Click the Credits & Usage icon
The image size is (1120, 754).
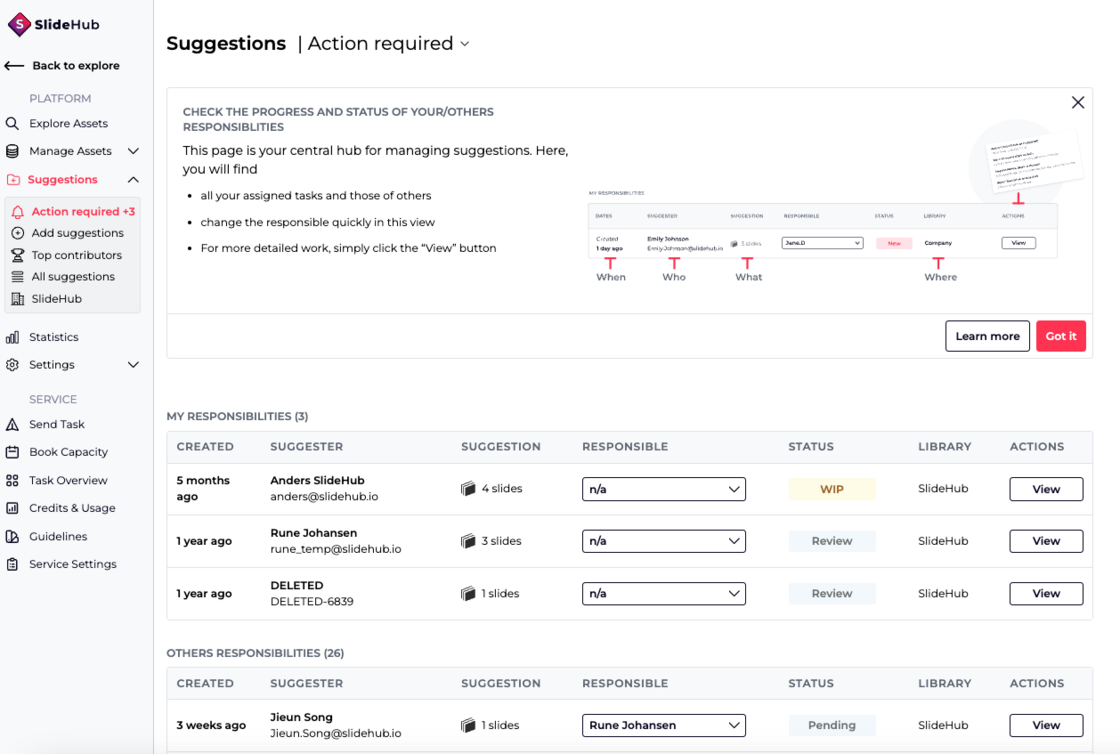(12, 508)
